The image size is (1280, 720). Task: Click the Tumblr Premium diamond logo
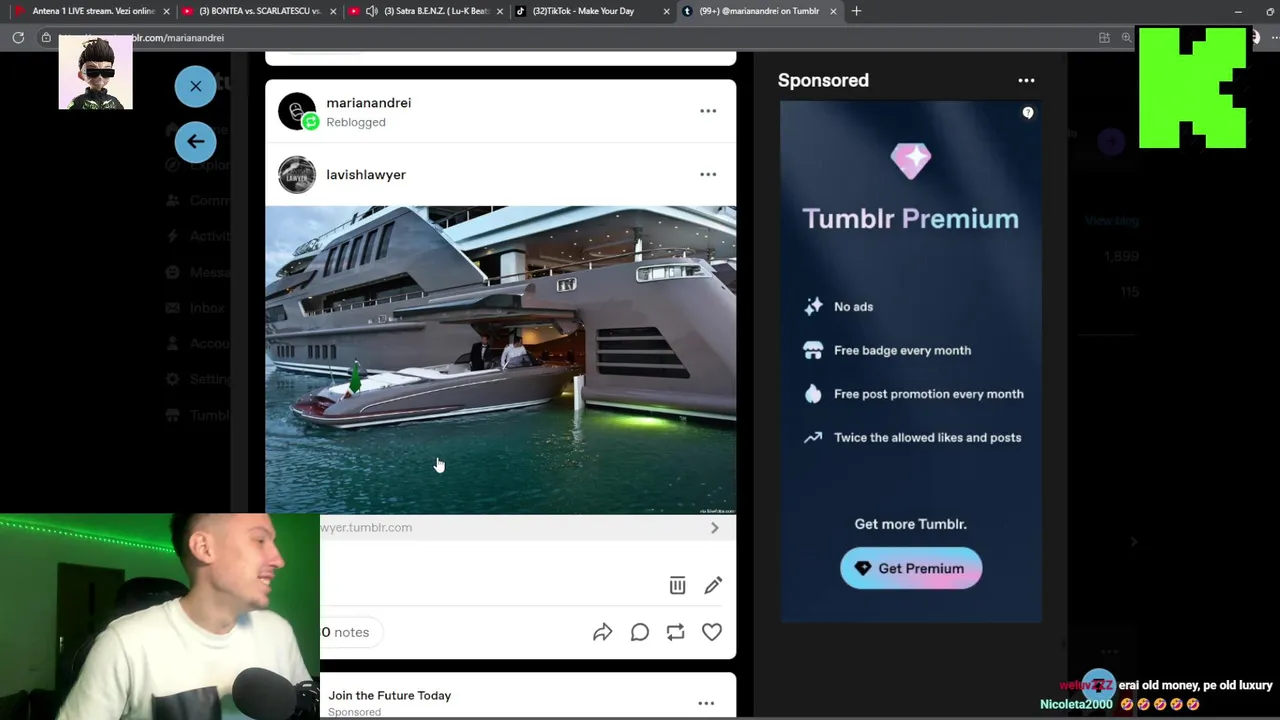tap(910, 160)
